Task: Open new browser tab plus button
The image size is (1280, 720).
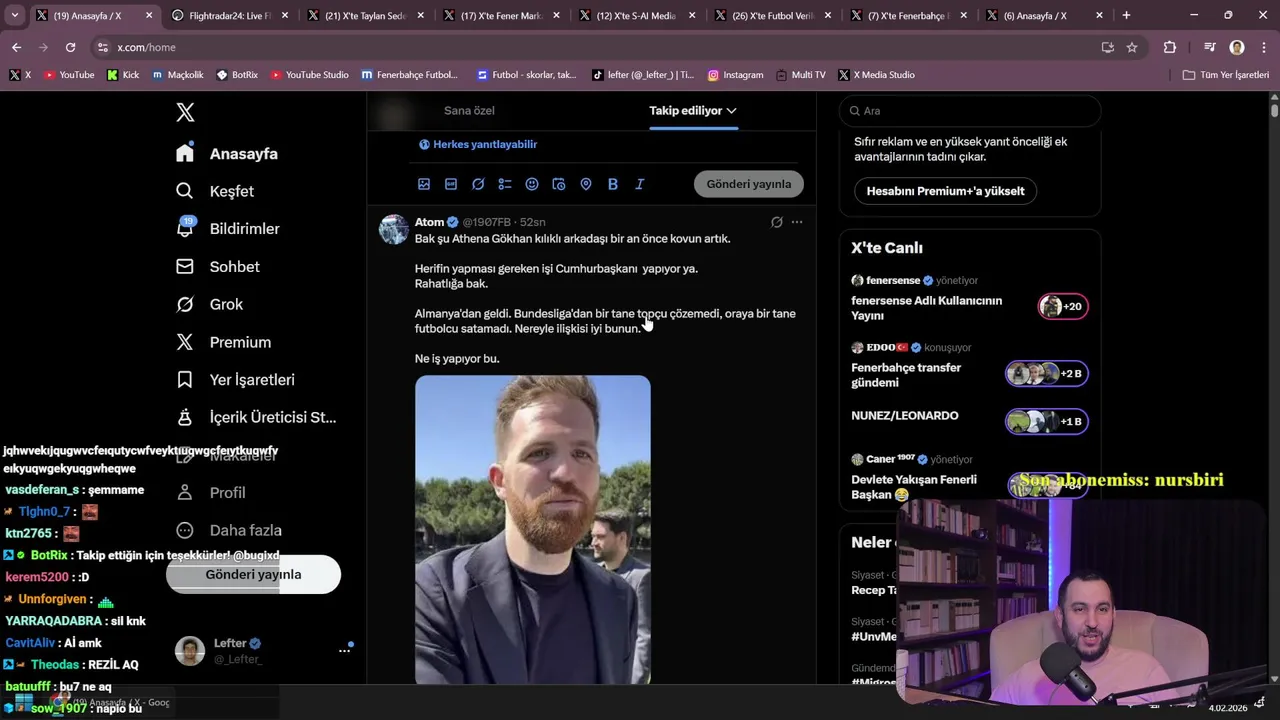Action: click(x=1126, y=15)
